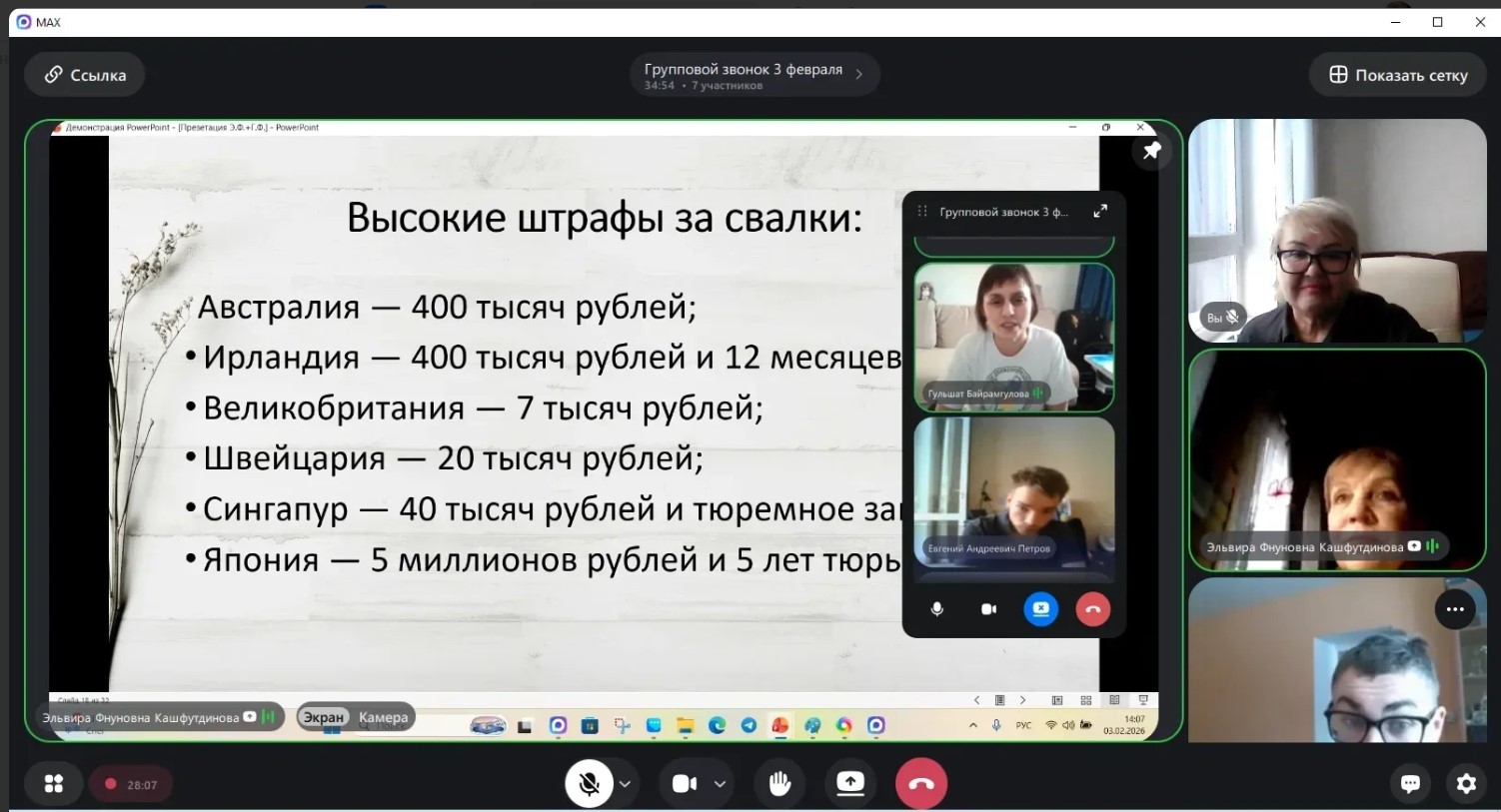Open three-dots menu on bottom participant video
1501x812 pixels.
click(1454, 609)
